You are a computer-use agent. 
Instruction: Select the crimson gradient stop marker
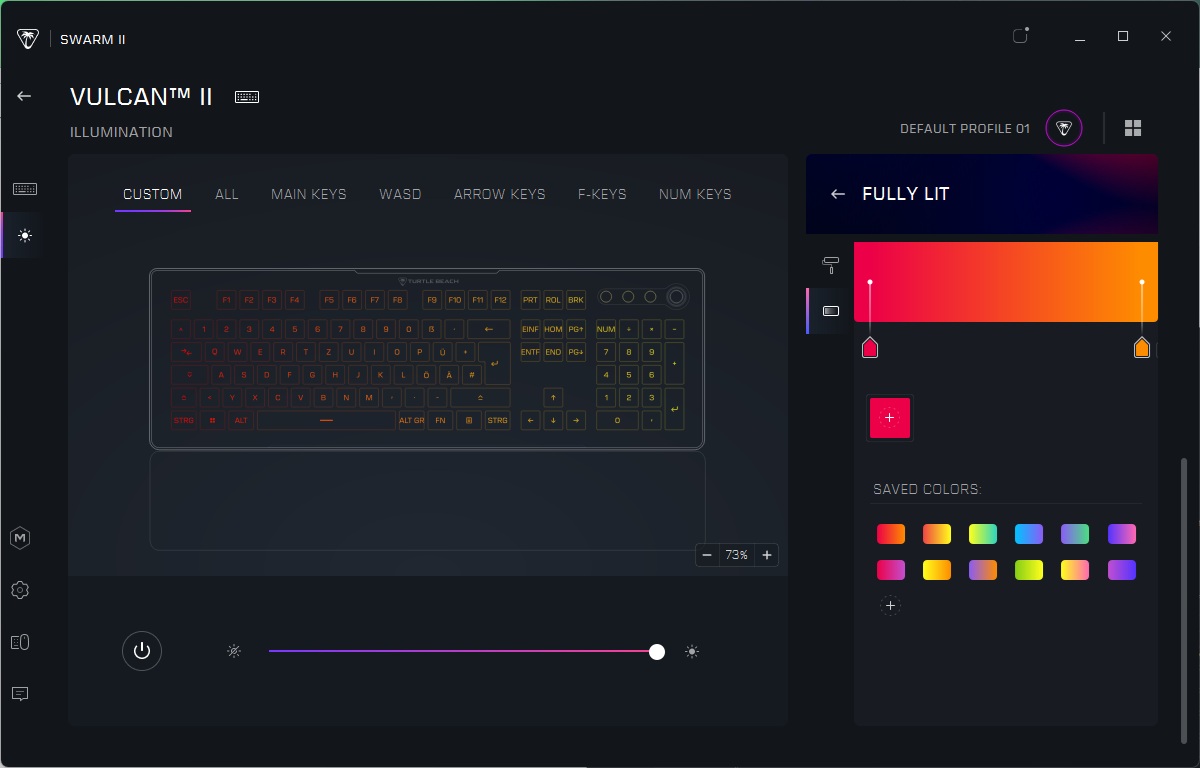click(x=870, y=348)
